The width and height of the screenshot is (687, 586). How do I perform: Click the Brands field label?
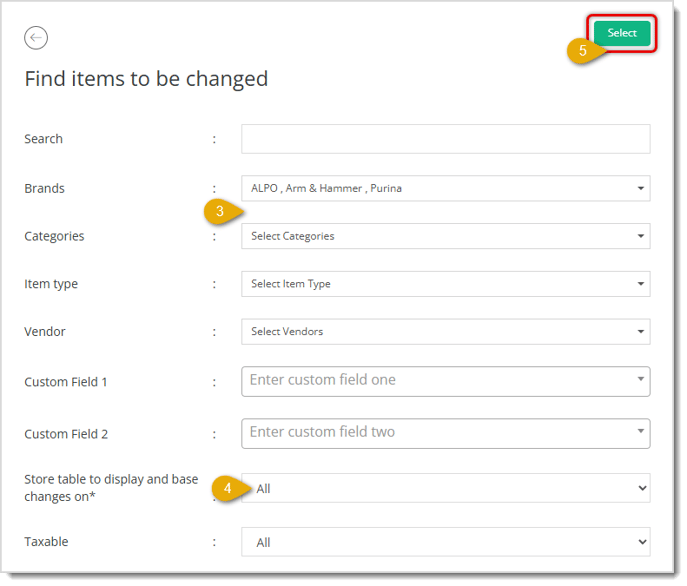45,189
